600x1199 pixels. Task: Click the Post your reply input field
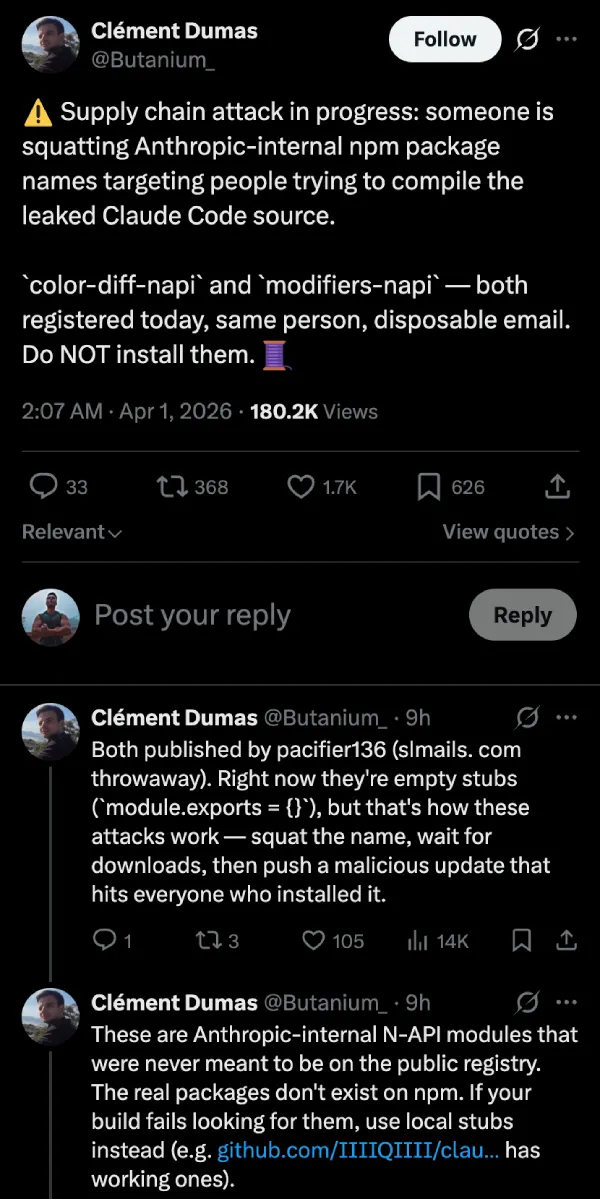tap(192, 615)
